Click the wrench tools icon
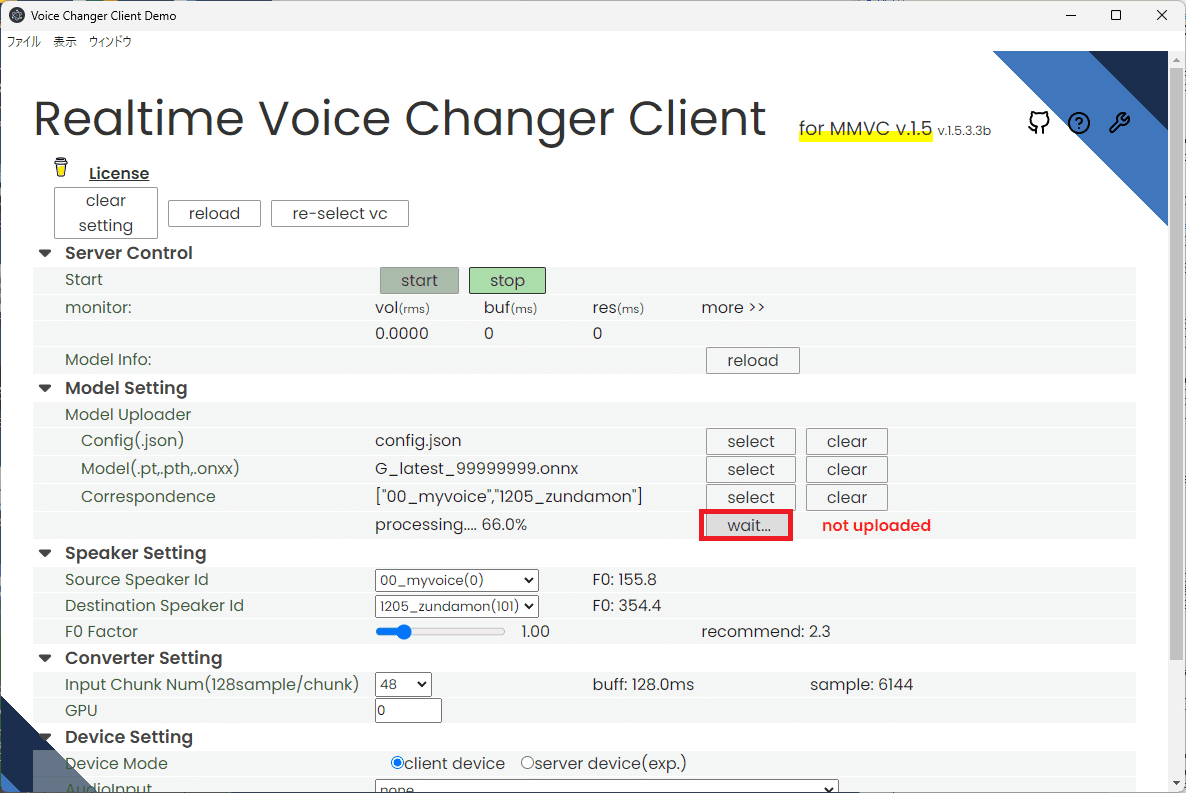 point(1119,123)
